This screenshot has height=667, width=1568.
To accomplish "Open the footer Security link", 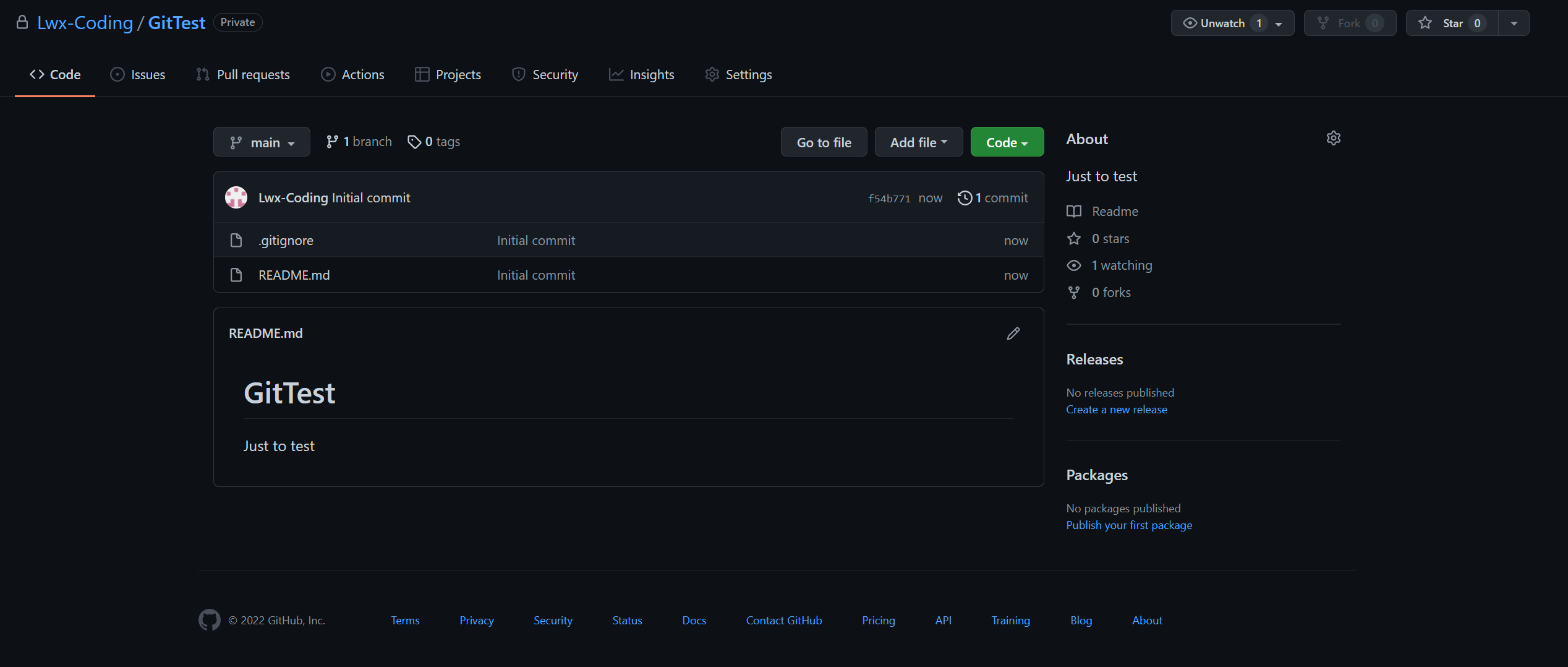I will click(x=553, y=620).
